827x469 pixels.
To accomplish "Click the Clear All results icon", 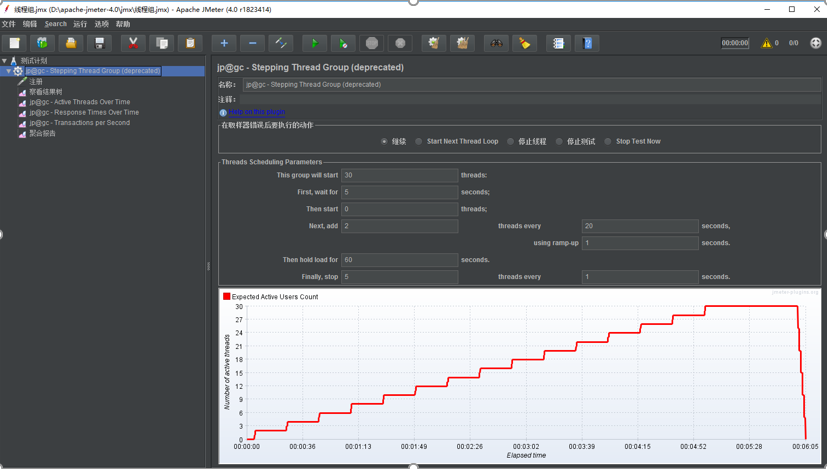I will [463, 43].
